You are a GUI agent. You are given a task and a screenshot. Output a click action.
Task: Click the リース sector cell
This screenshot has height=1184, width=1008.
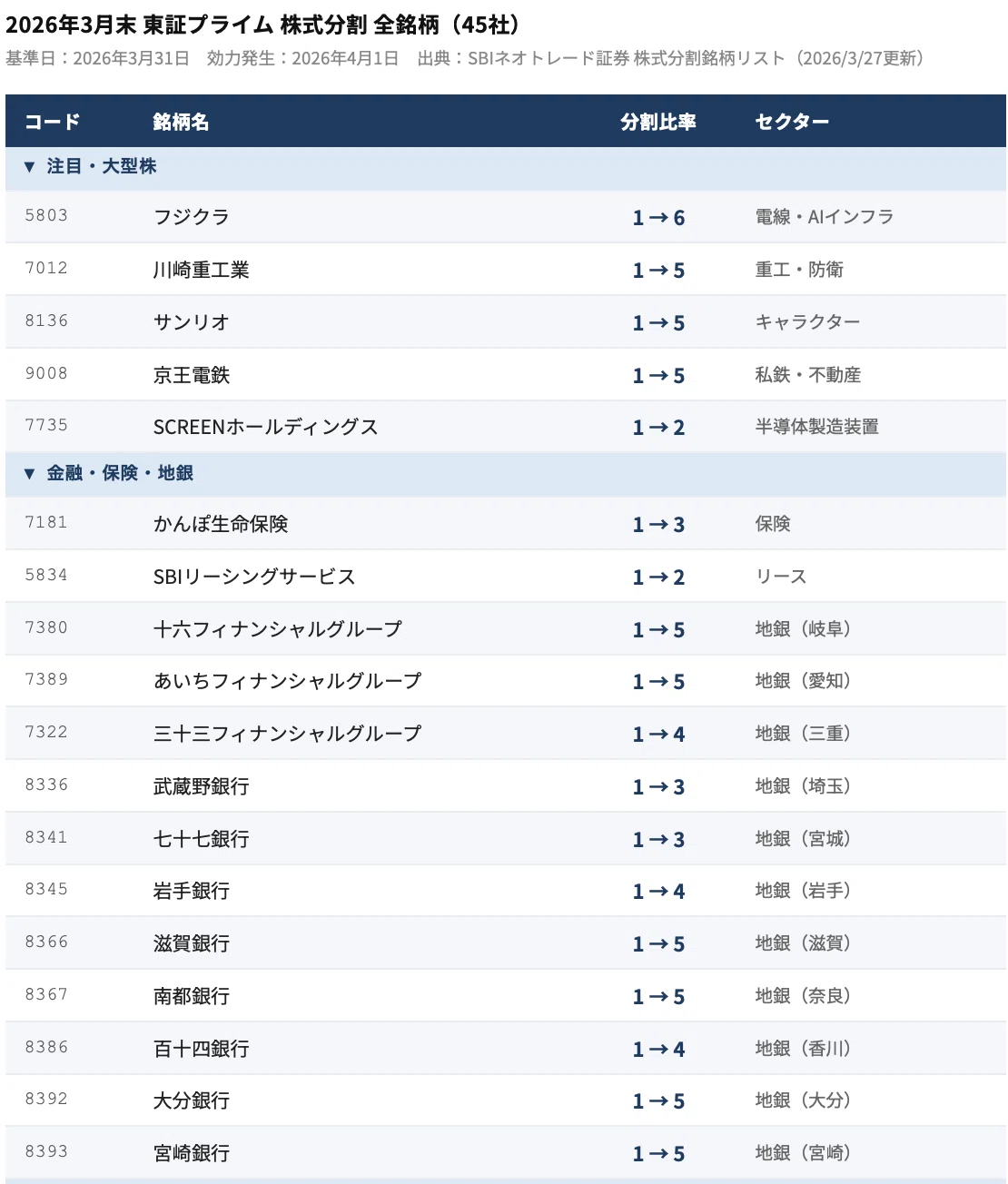coord(781,577)
